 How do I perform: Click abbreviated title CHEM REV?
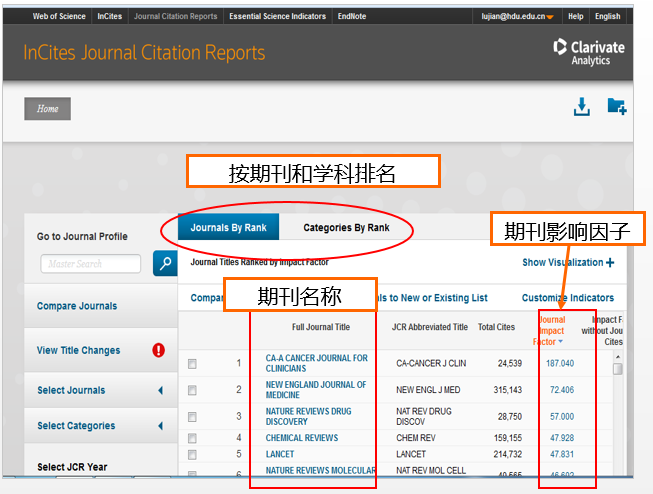pos(416,438)
